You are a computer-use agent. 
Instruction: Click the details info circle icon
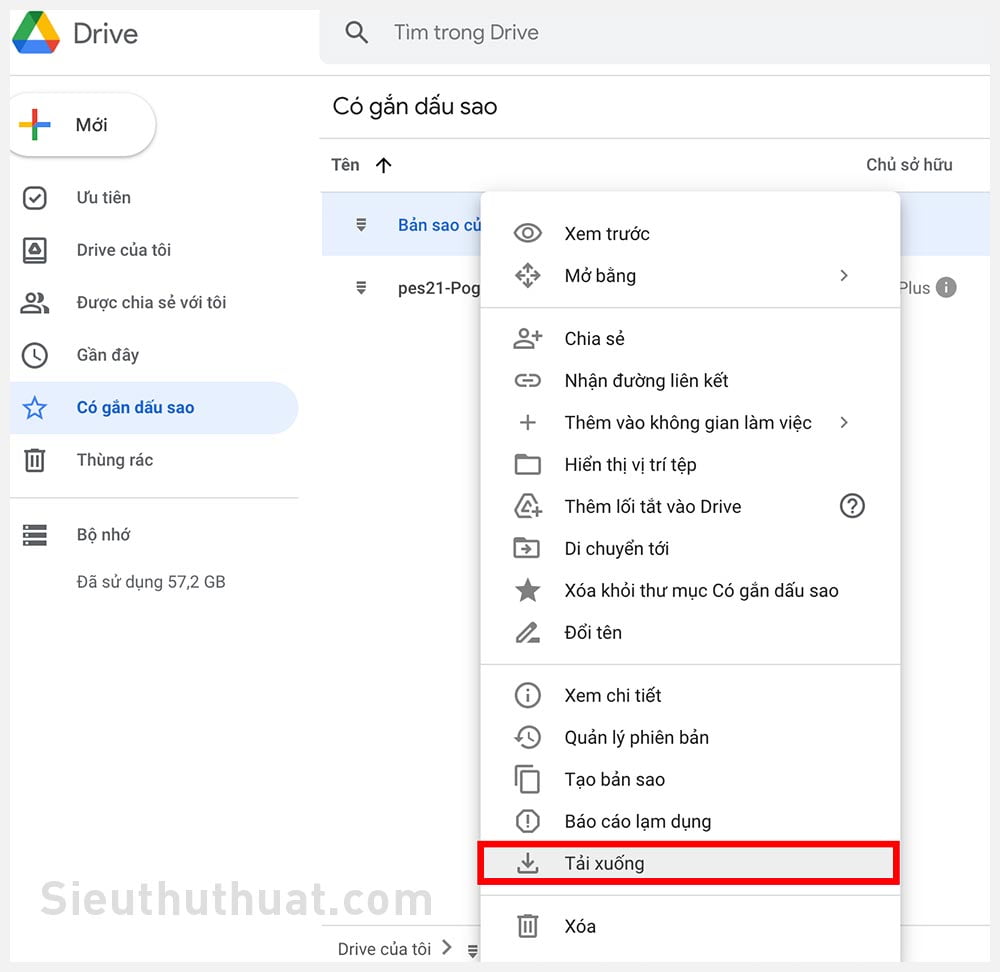coord(527,695)
